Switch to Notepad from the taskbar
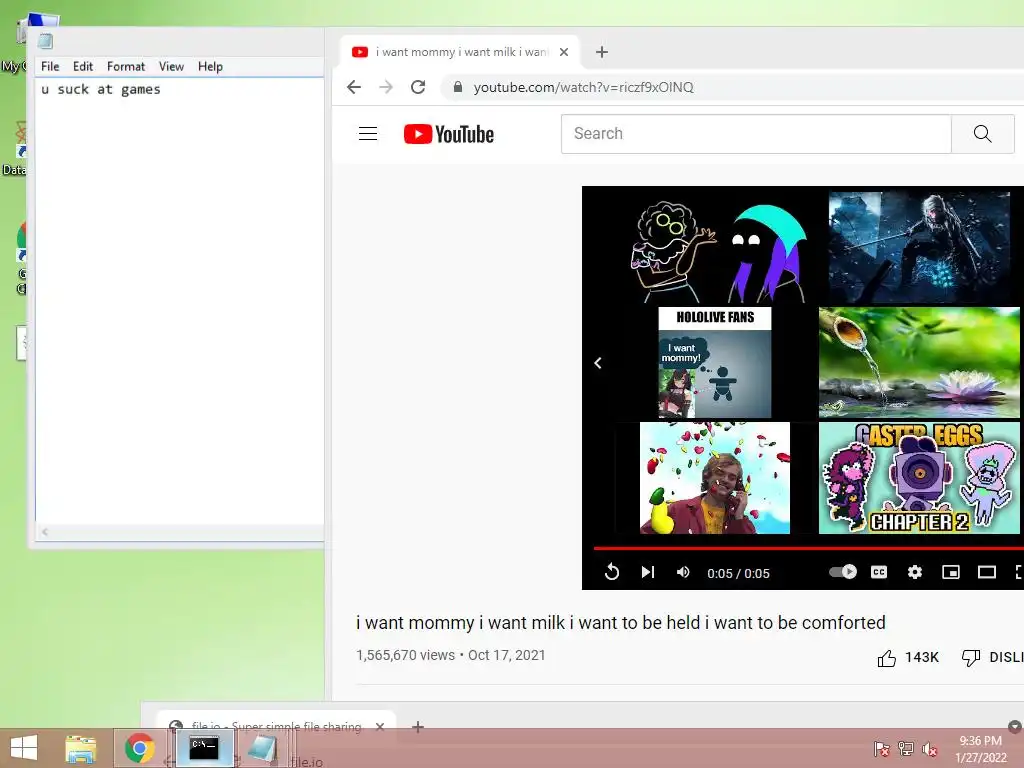1024x768 pixels. tap(263, 748)
